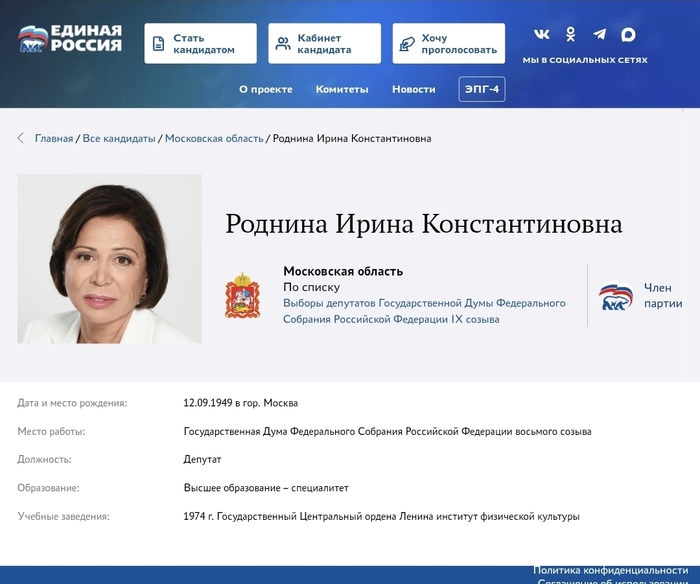Click the Образование label

coord(48,488)
